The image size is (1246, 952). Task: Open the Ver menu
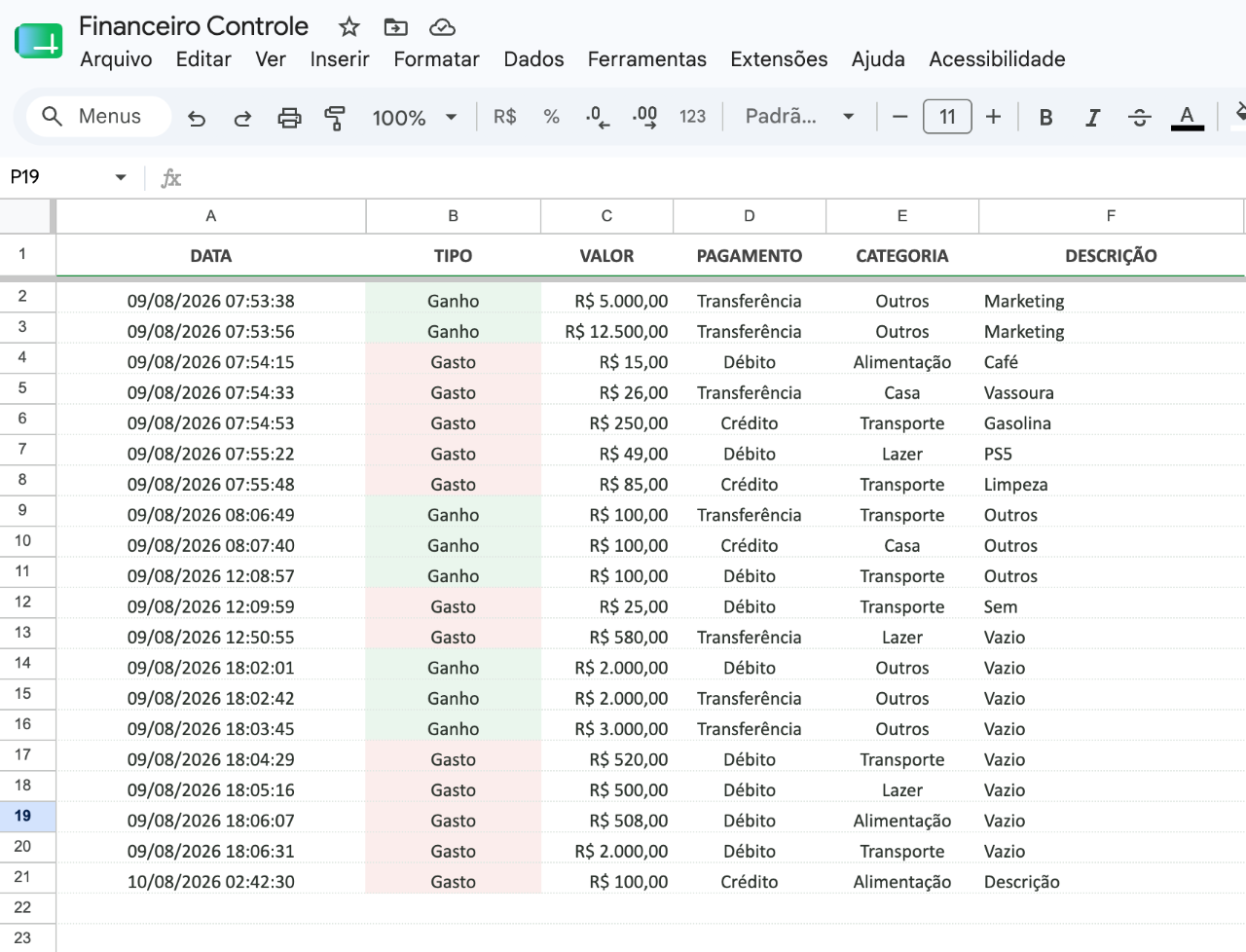pyautogui.click(x=271, y=59)
